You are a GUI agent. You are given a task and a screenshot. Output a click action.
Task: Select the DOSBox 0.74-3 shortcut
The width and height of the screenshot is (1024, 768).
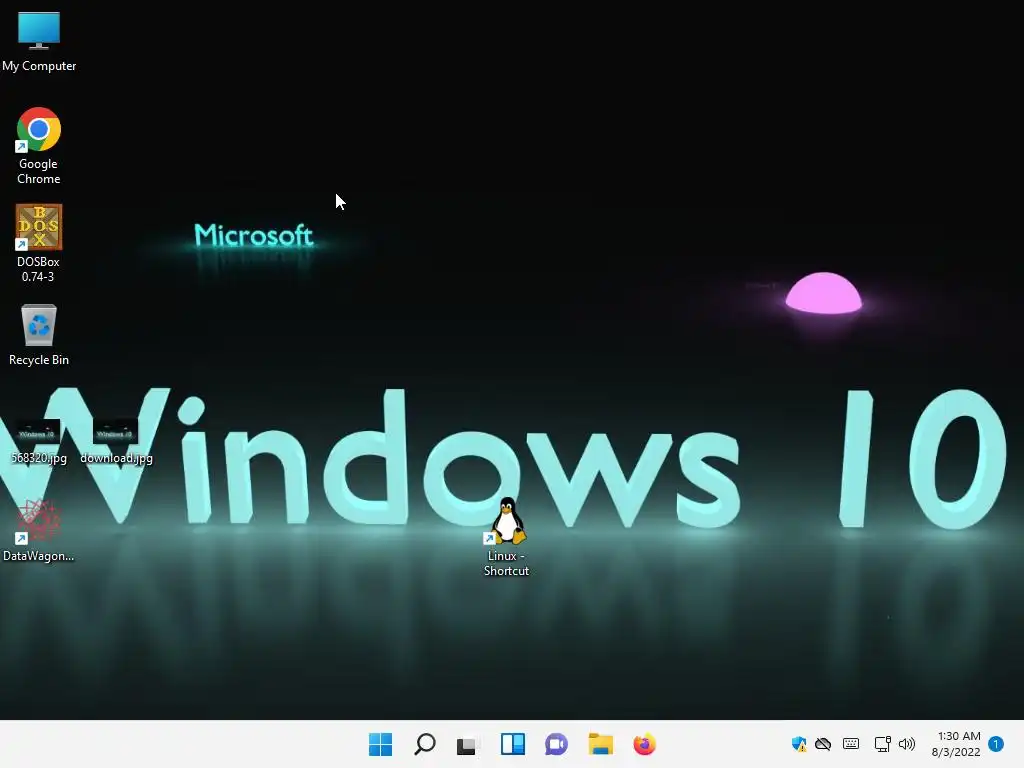coord(39,243)
